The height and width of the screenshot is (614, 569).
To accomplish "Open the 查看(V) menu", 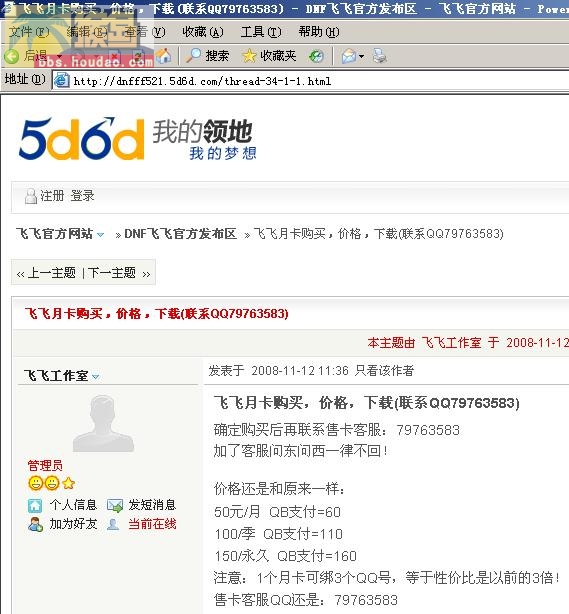I will 145,31.
